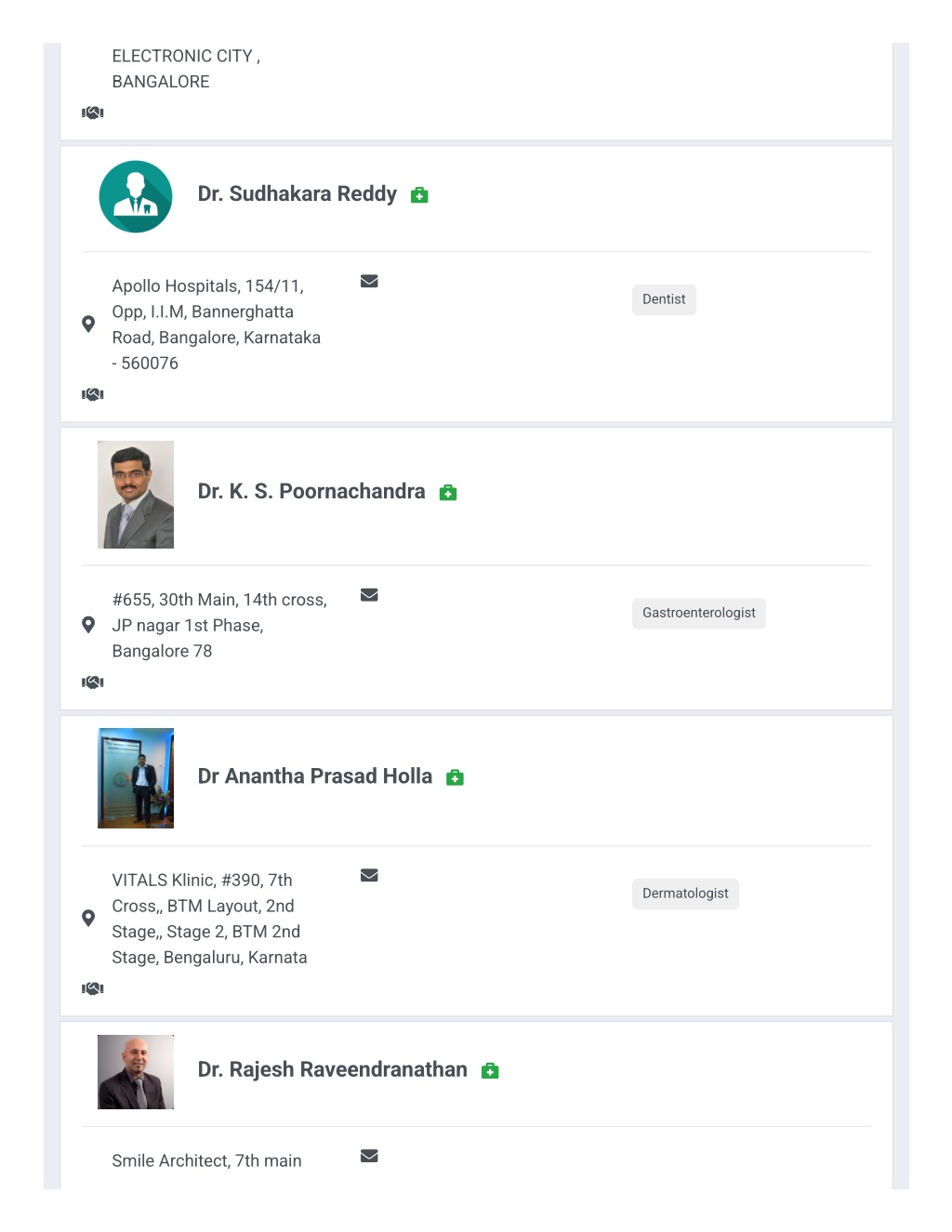952x1232 pixels.
Task: Select the Dentist specialty tag
Action: tap(664, 299)
